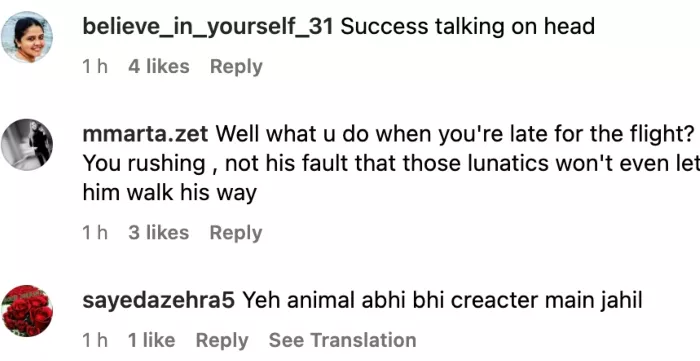Select the 1 h timestamp on sayedazehra5 comment
The width and height of the screenshot is (700, 361).
(x=95, y=340)
